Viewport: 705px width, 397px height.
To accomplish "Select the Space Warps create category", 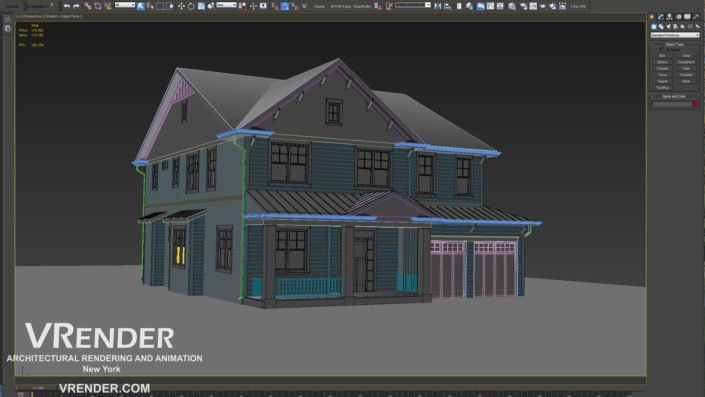I will 690,27.
